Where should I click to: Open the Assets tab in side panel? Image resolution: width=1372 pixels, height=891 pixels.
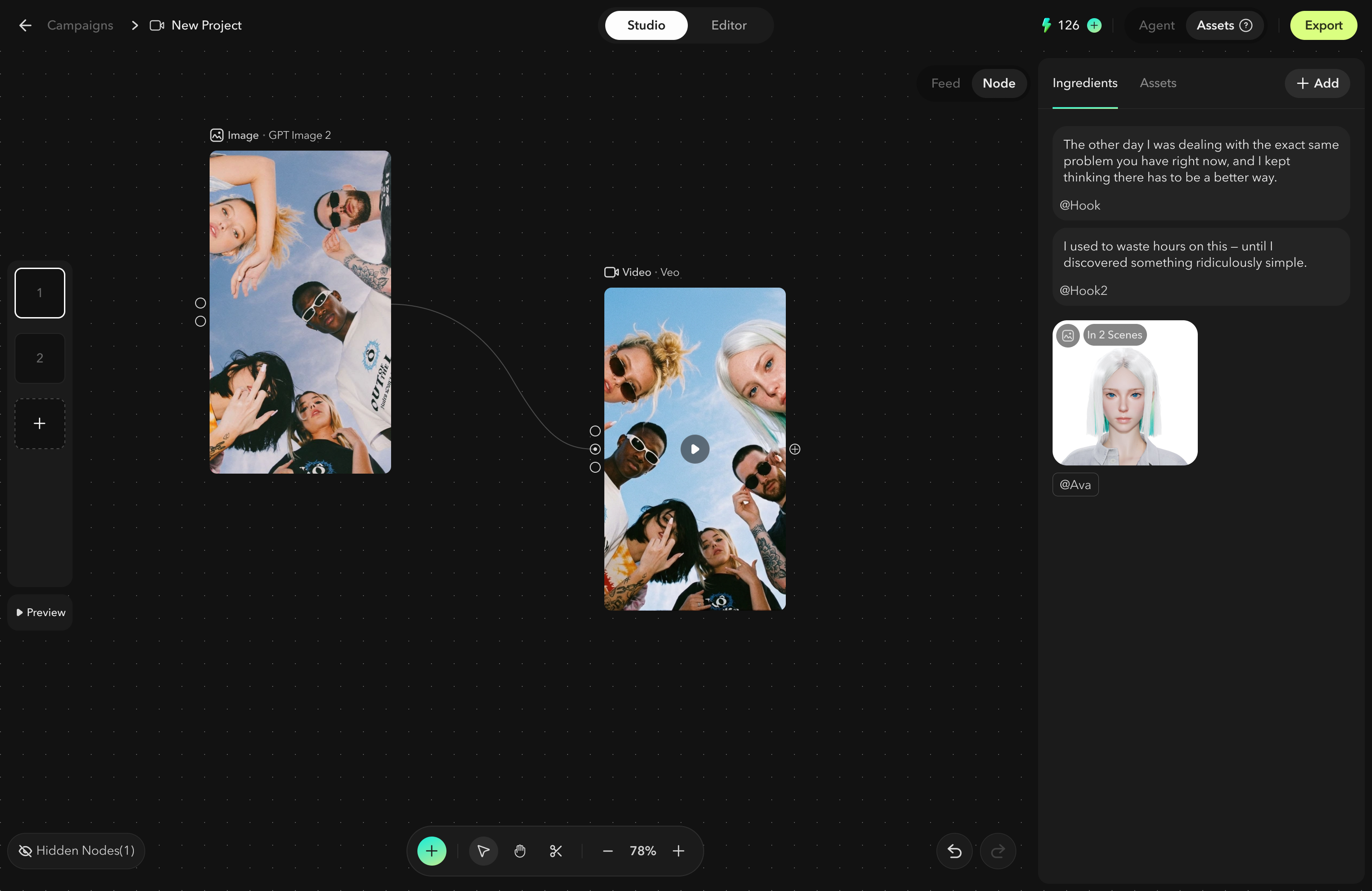(1157, 83)
